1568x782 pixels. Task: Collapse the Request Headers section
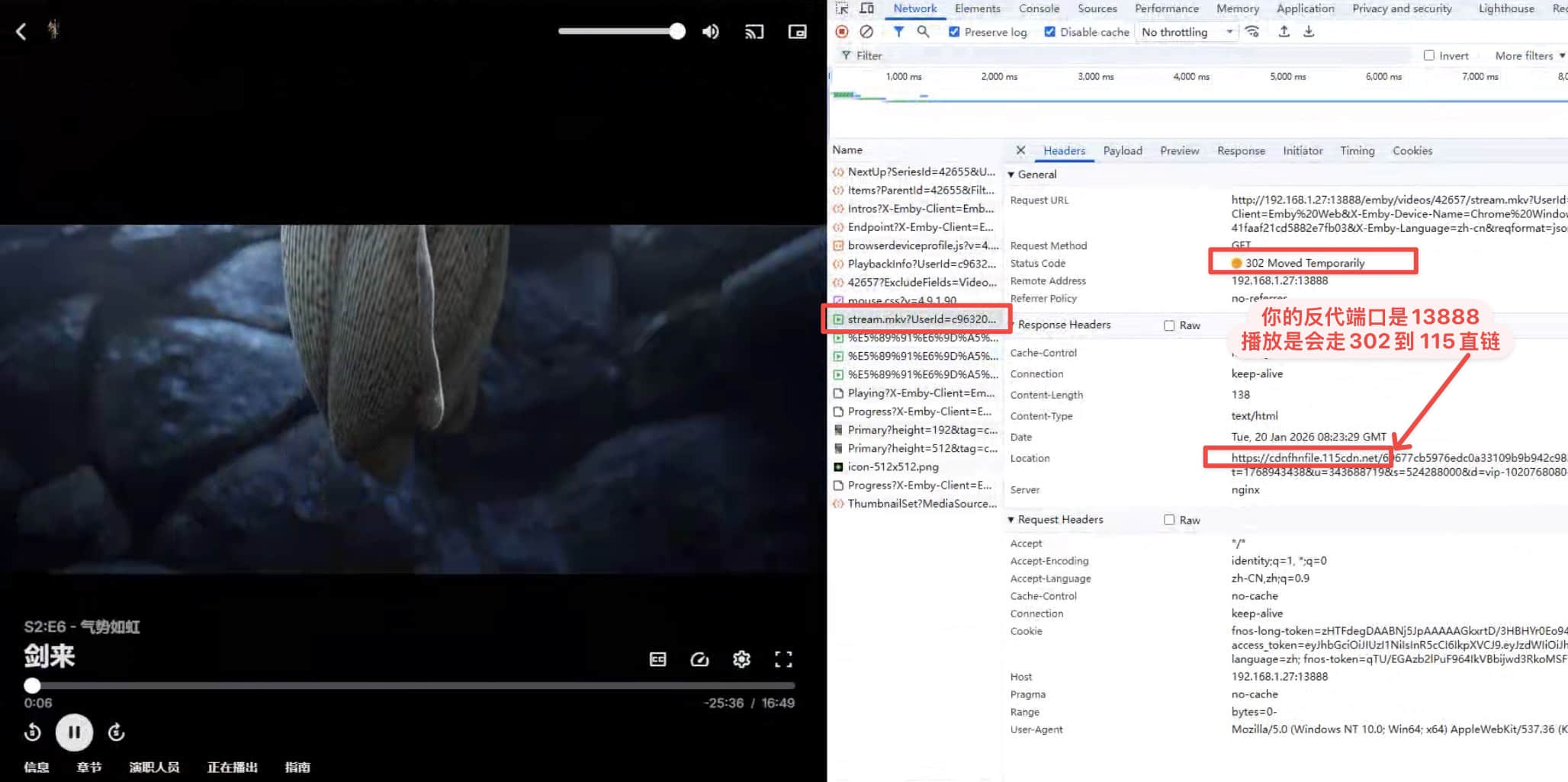[1011, 520]
